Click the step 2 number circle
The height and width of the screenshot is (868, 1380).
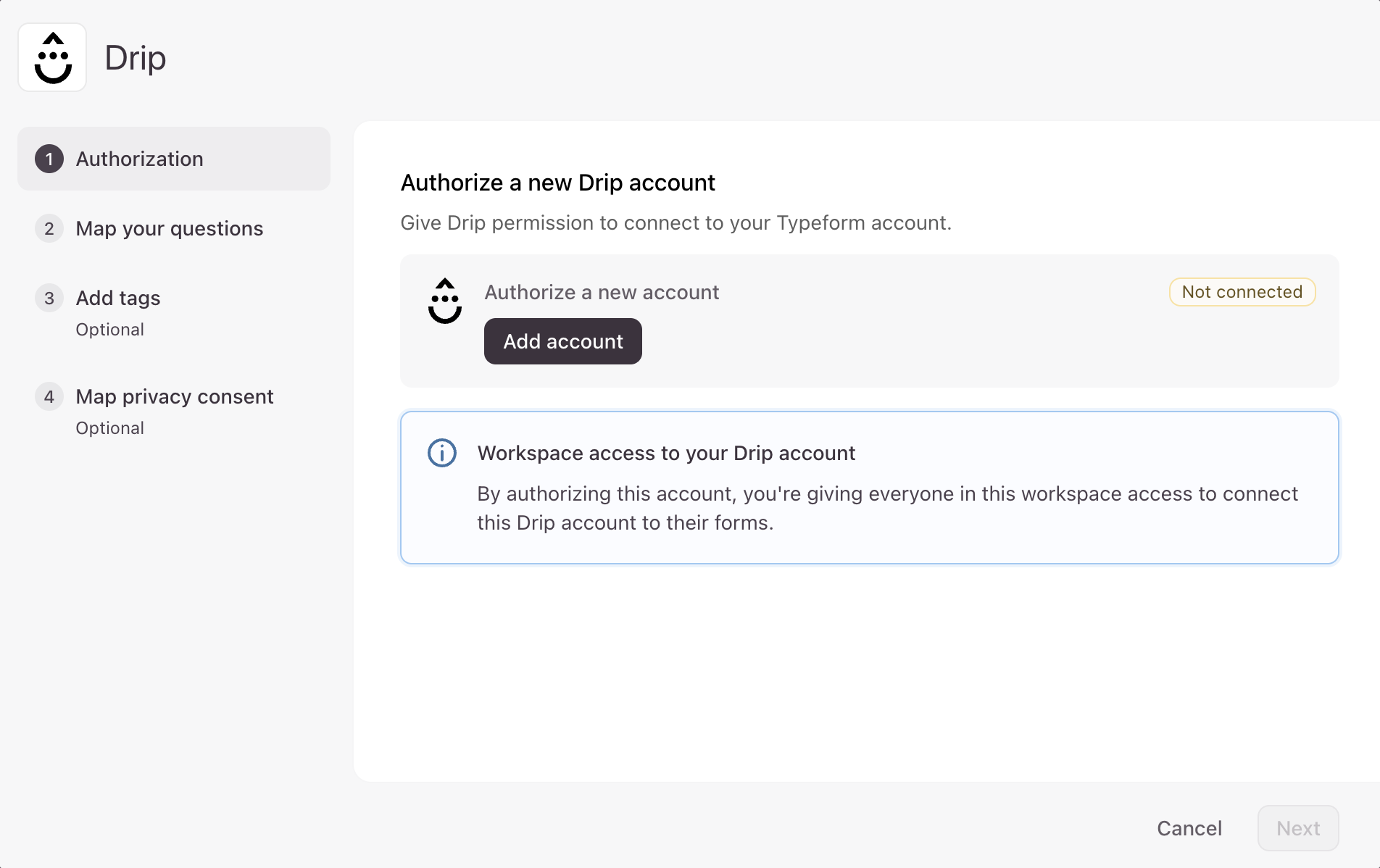pos(49,228)
